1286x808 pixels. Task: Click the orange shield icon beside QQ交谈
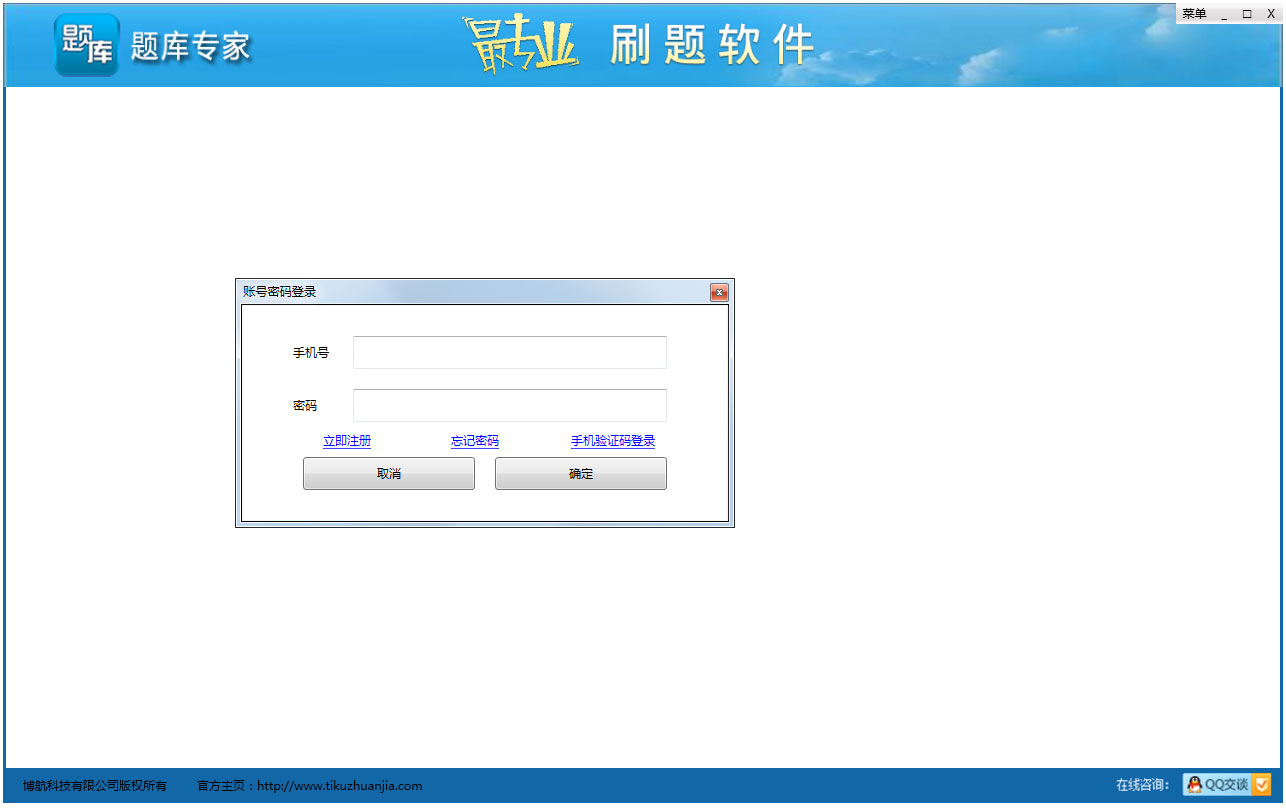[1262, 785]
